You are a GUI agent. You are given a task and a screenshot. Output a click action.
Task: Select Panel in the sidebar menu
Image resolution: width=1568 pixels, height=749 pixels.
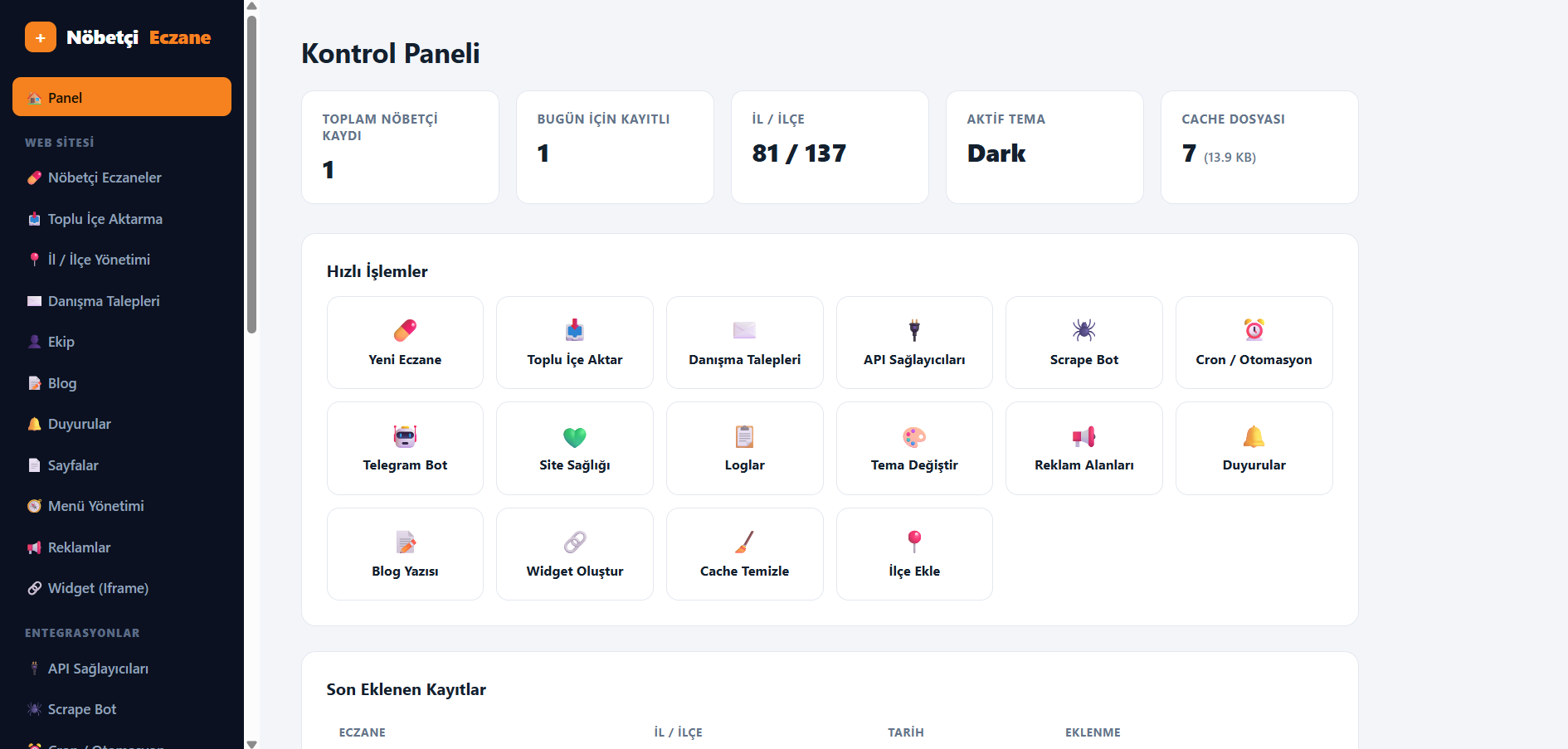tap(122, 97)
